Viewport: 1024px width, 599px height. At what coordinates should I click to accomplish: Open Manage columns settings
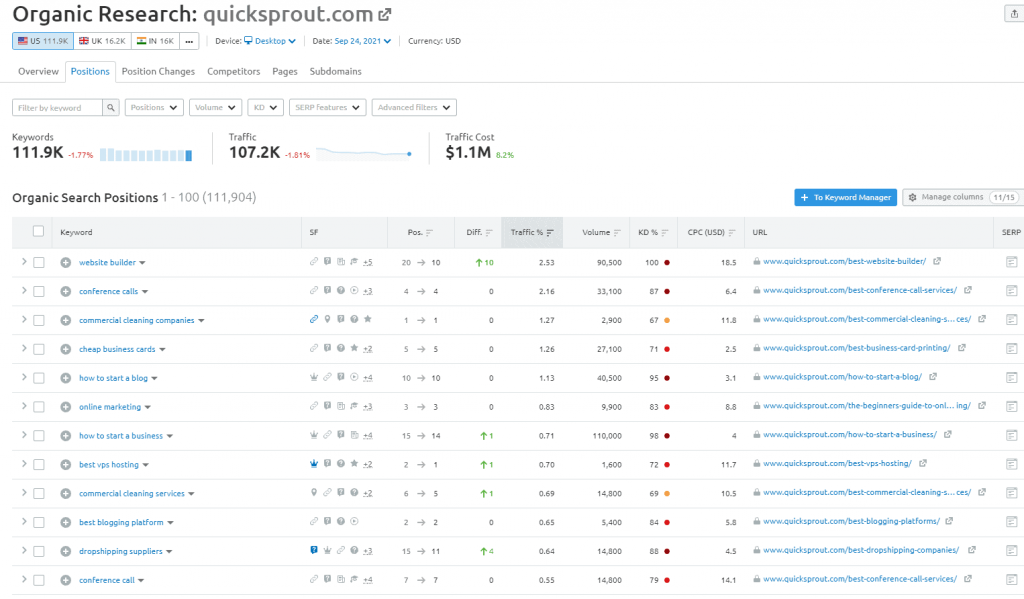961,197
